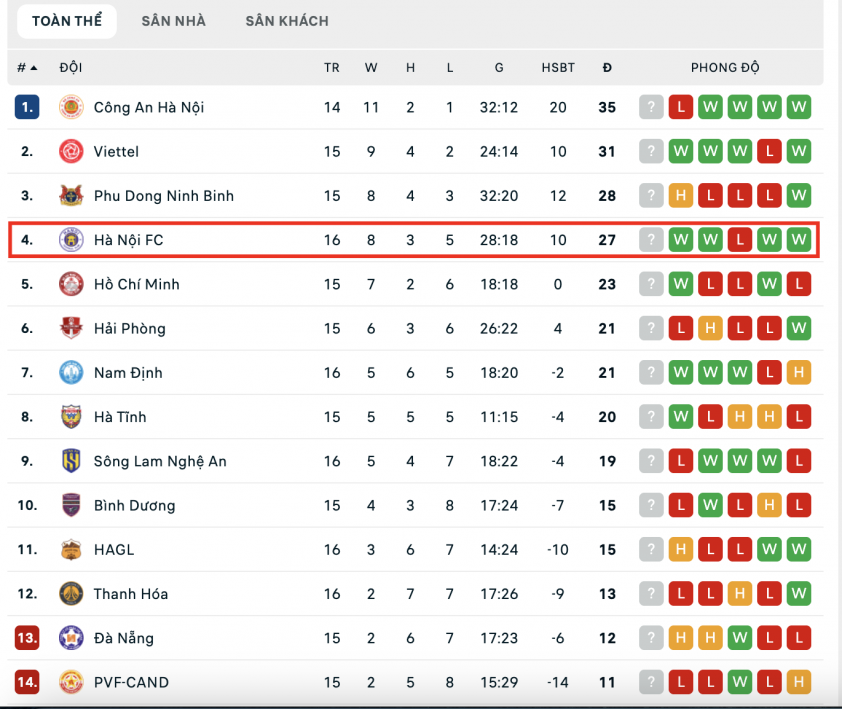842x709 pixels.
Task: Select the Toàn Thể tab
Action: click(x=66, y=21)
